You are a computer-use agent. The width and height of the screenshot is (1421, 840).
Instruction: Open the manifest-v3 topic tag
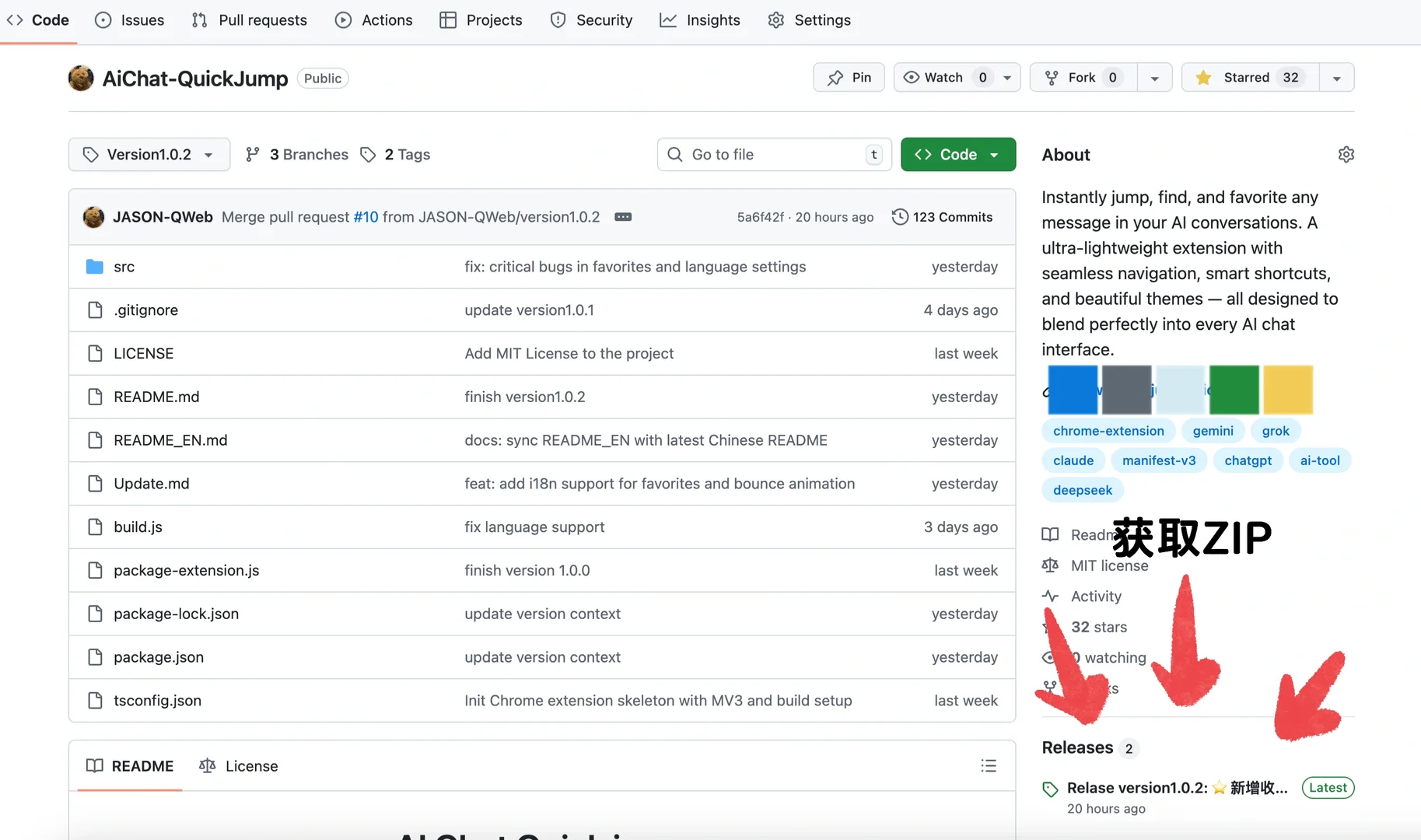tap(1159, 460)
